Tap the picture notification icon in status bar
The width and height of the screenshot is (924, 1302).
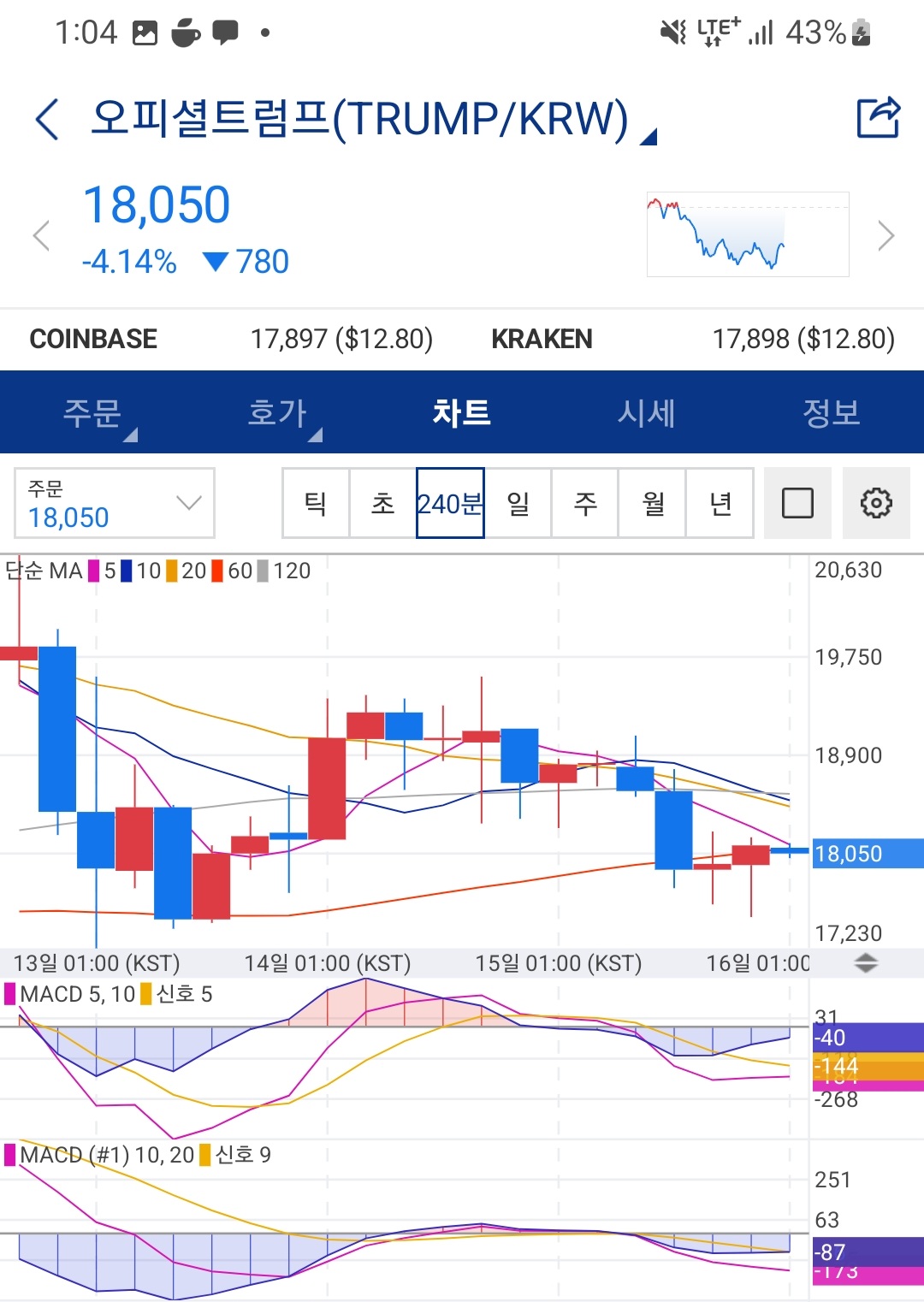pyautogui.click(x=145, y=33)
